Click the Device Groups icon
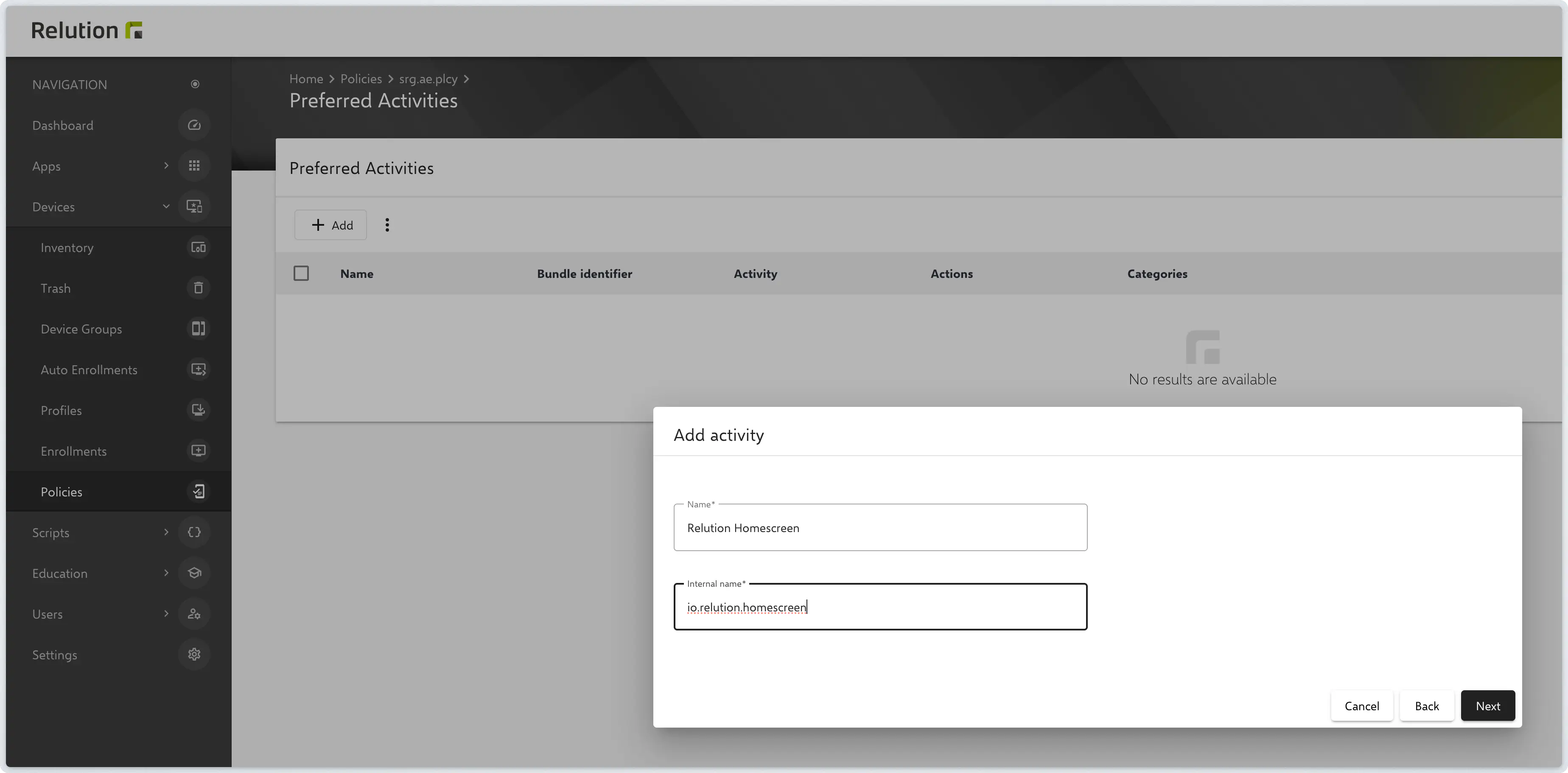 point(199,329)
